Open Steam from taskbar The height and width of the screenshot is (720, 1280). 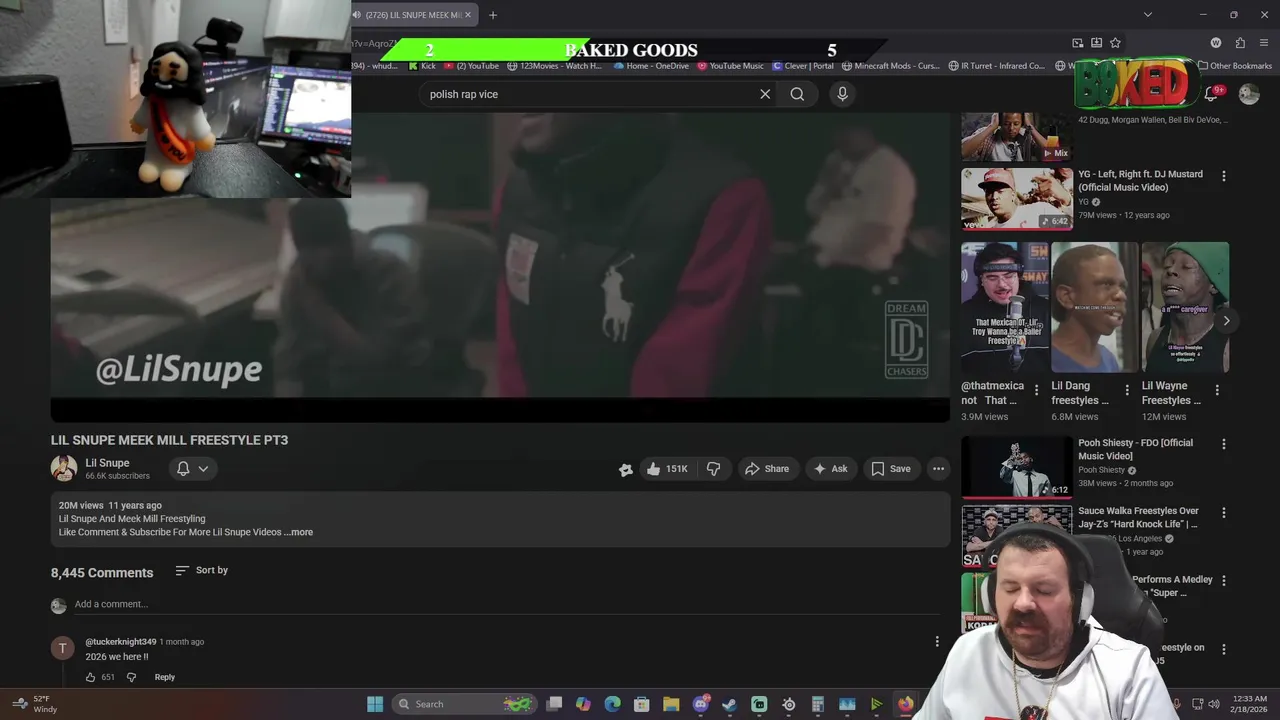(729, 704)
